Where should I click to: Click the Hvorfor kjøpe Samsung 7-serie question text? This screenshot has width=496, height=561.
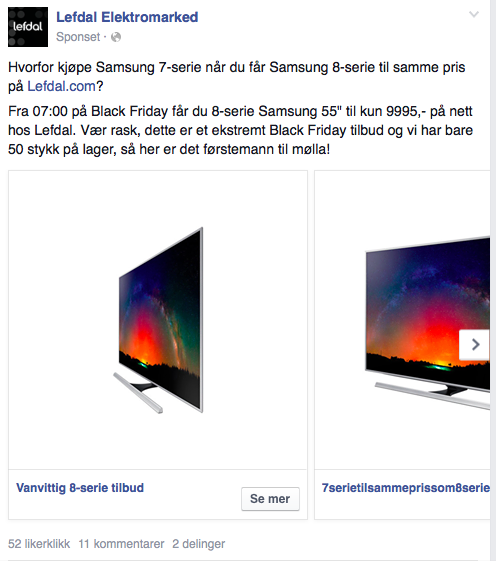click(x=237, y=77)
